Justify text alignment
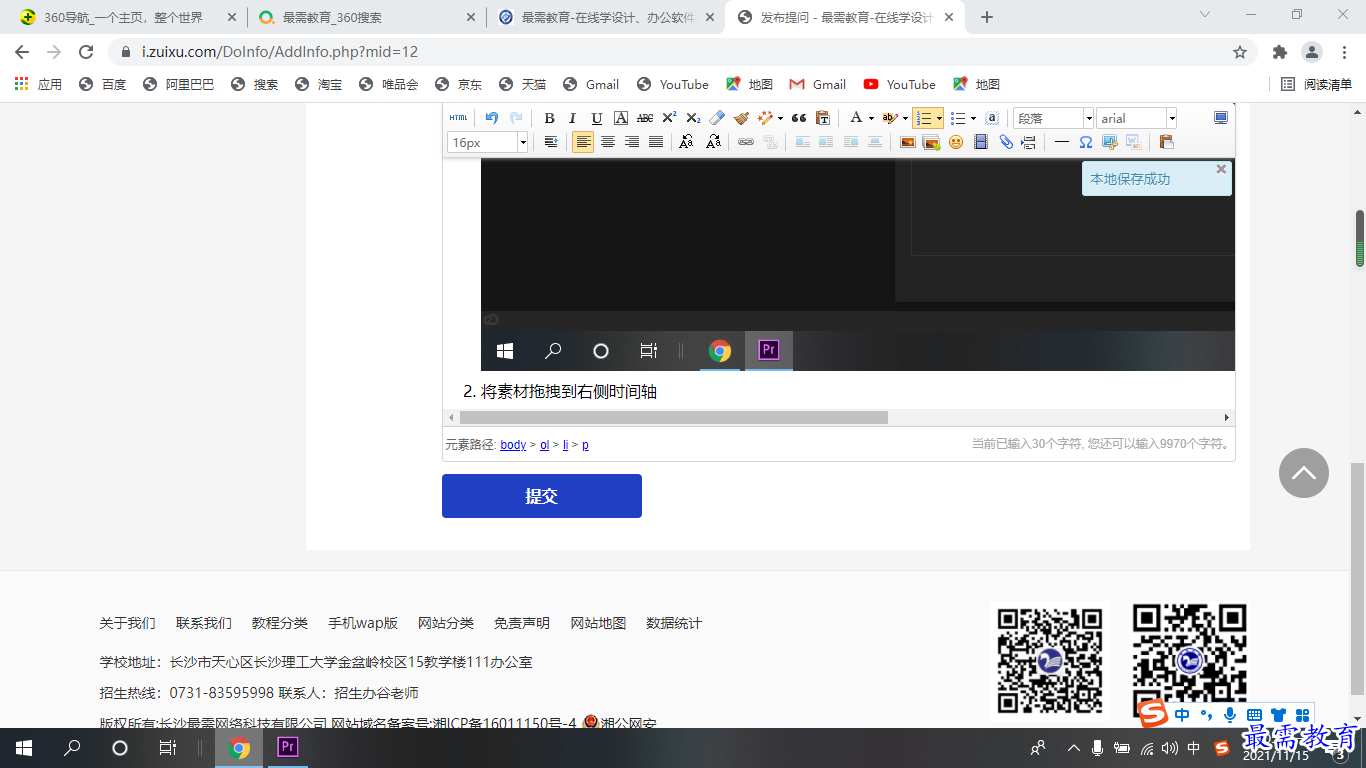Image resolution: width=1366 pixels, height=768 pixels. tap(655, 142)
